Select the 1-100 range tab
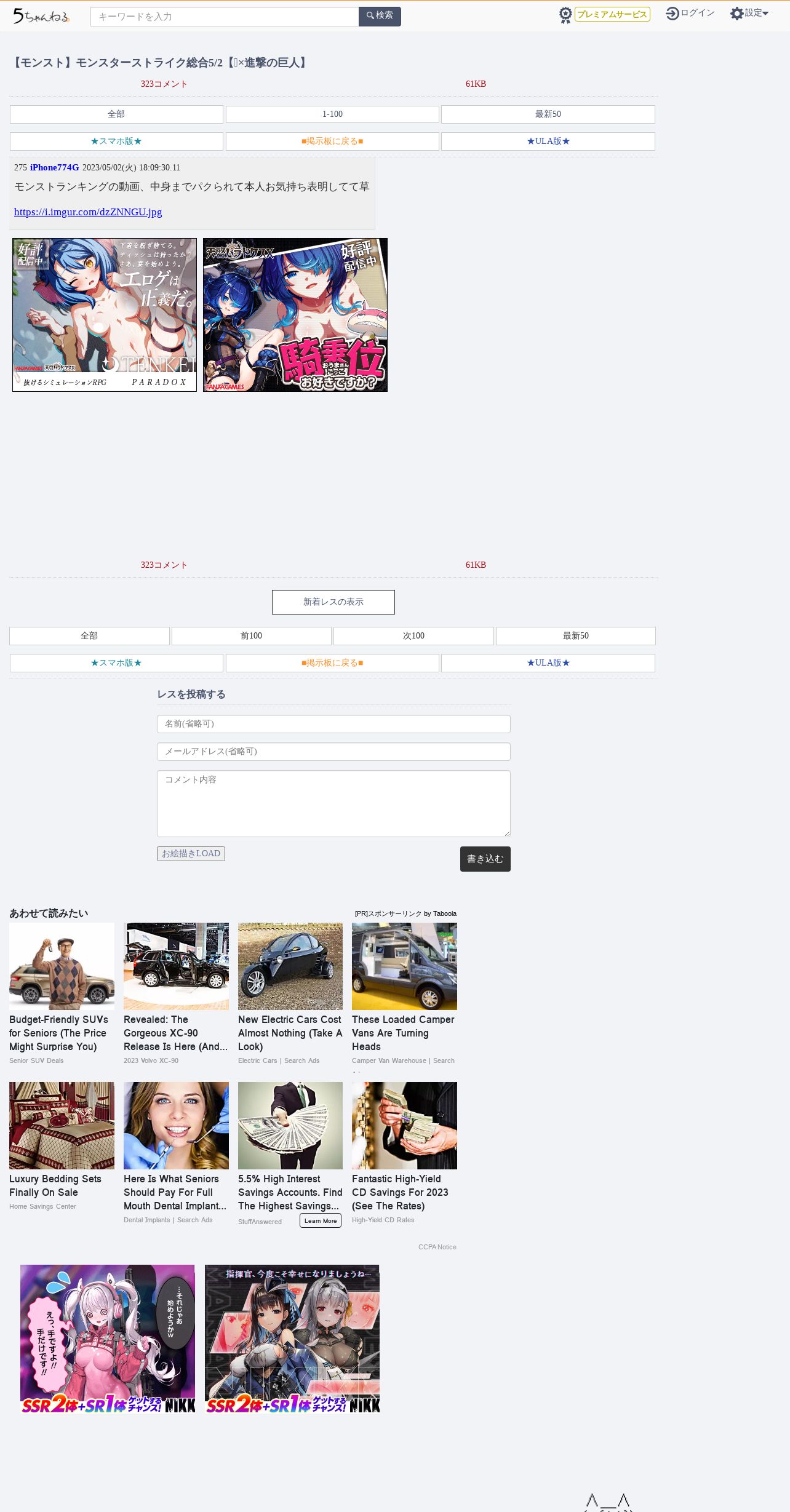The width and height of the screenshot is (790, 1512). click(x=332, y=114)
